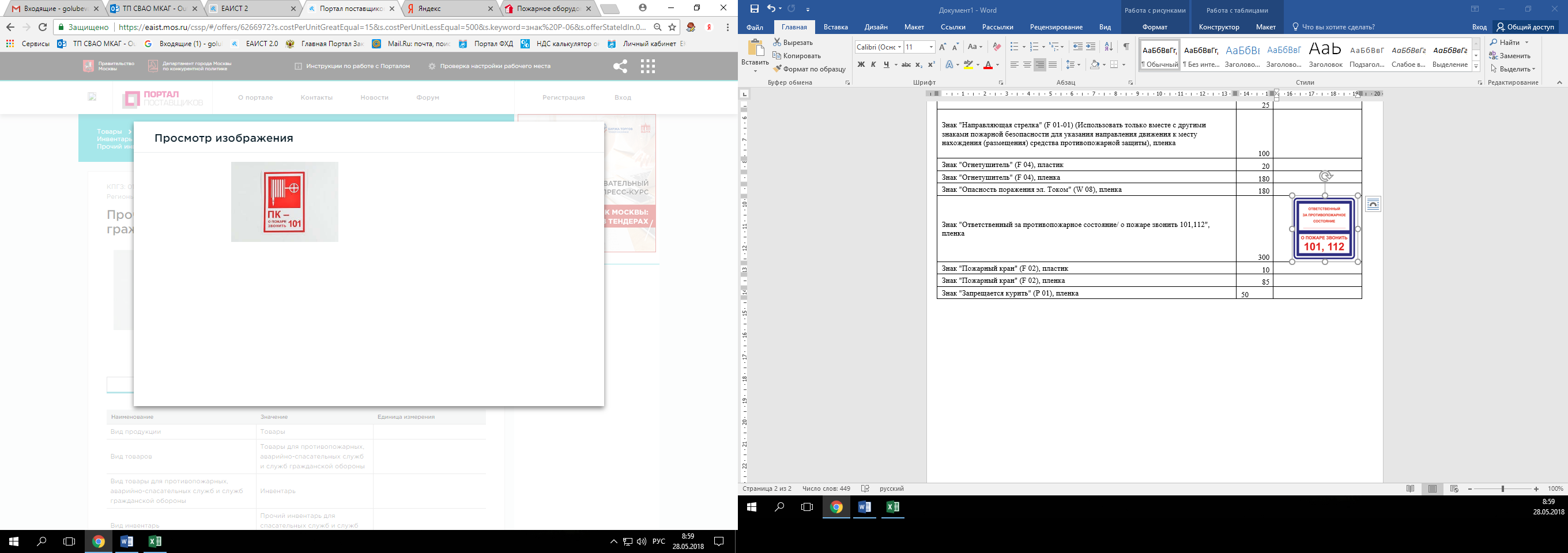Click the Заменить button in Word
1568x553 pixels.
1510,55
